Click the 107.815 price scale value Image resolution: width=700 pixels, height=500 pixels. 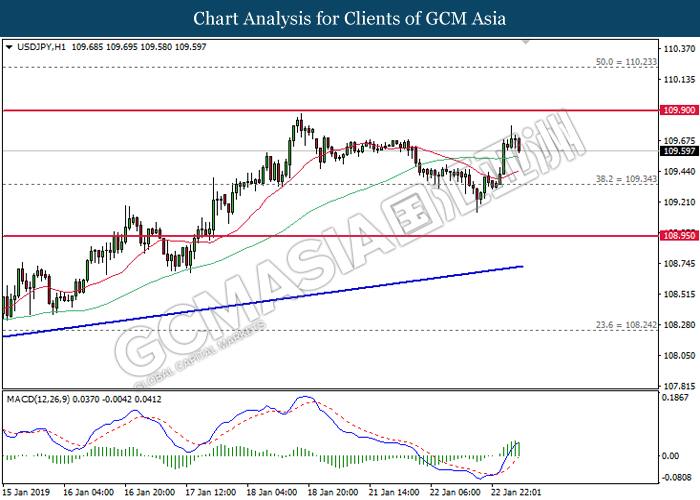tap(679, 386)
